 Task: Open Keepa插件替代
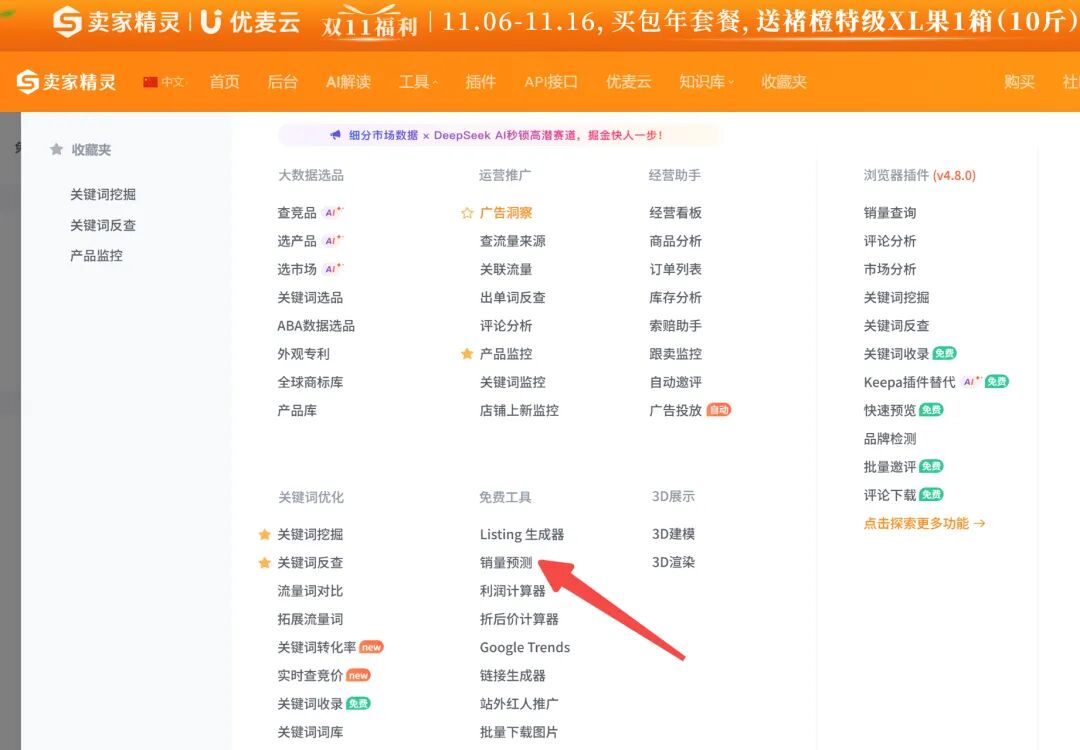click(x=909, y=382)
